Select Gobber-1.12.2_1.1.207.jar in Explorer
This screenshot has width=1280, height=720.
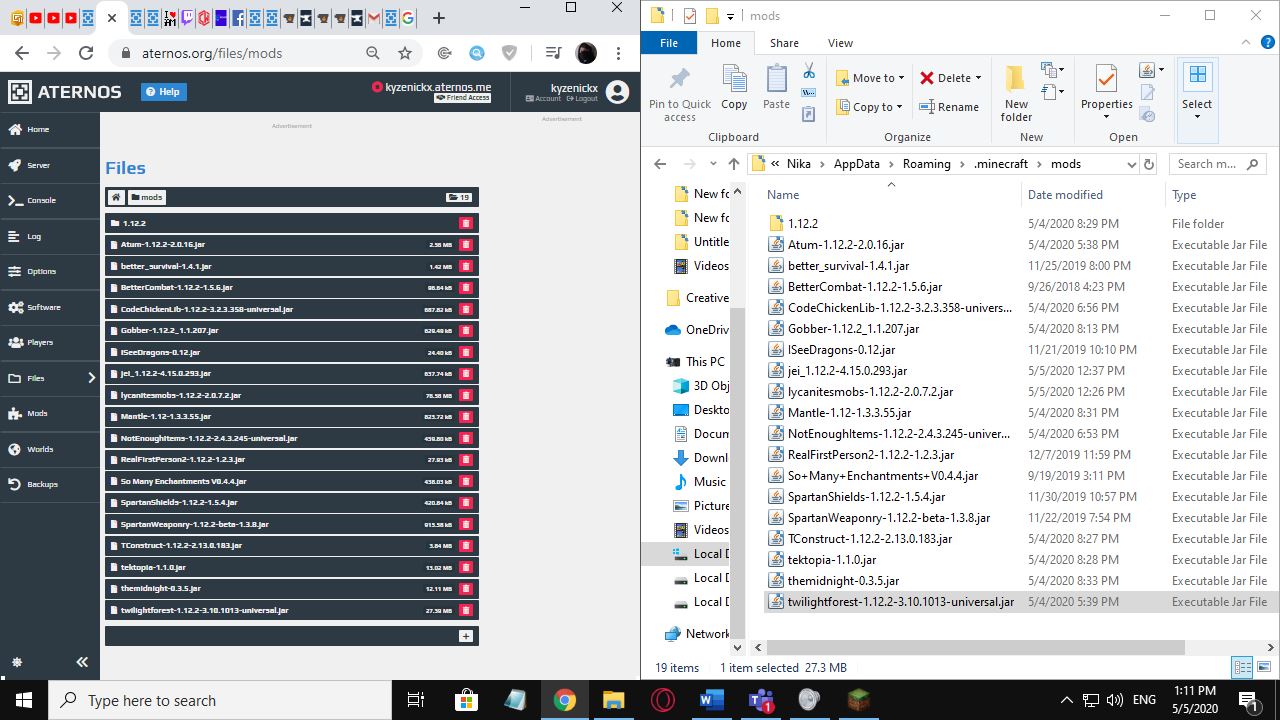pos(853,329)
